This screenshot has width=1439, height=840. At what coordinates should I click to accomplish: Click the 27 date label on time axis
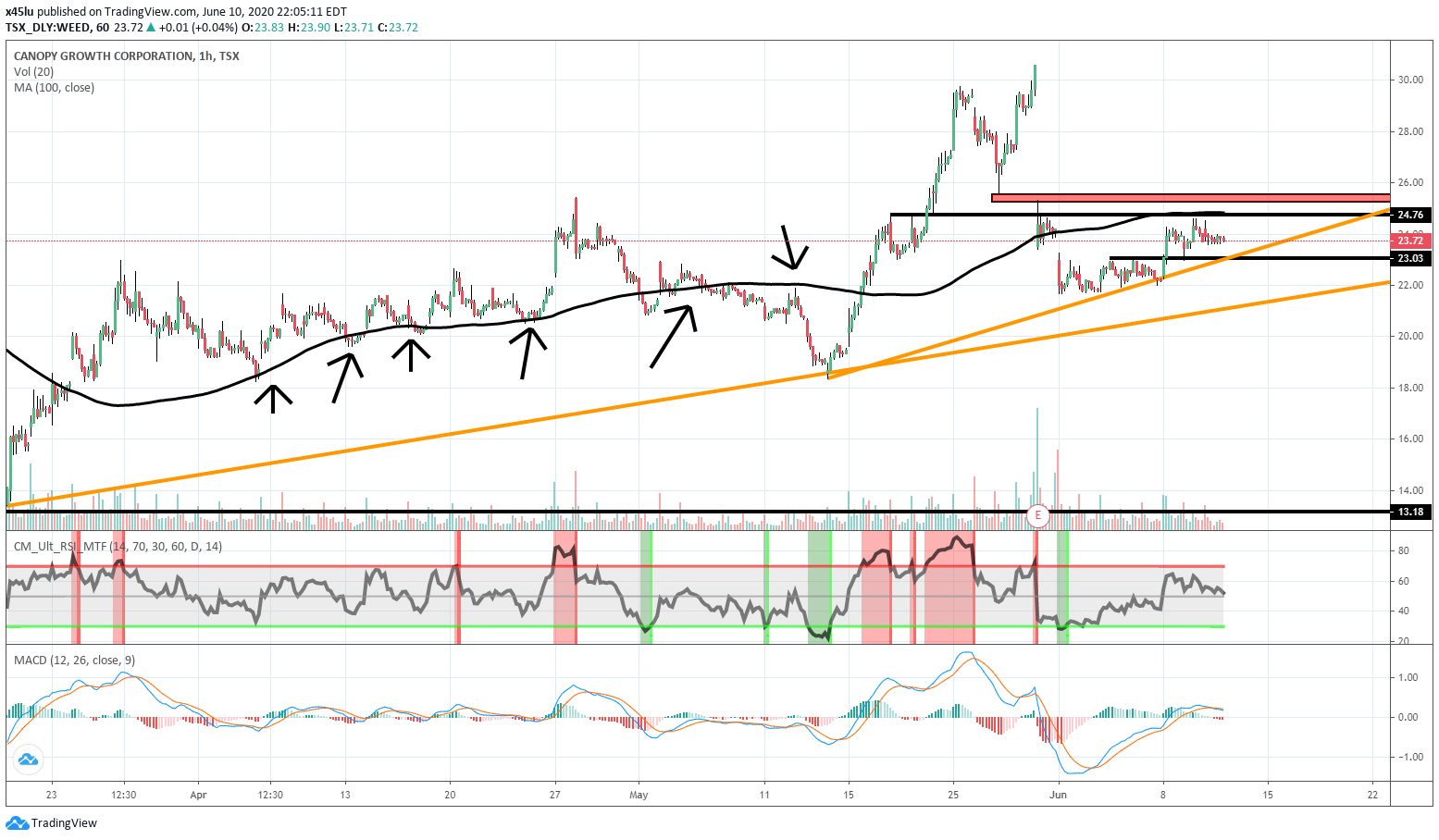click(555, 795)
